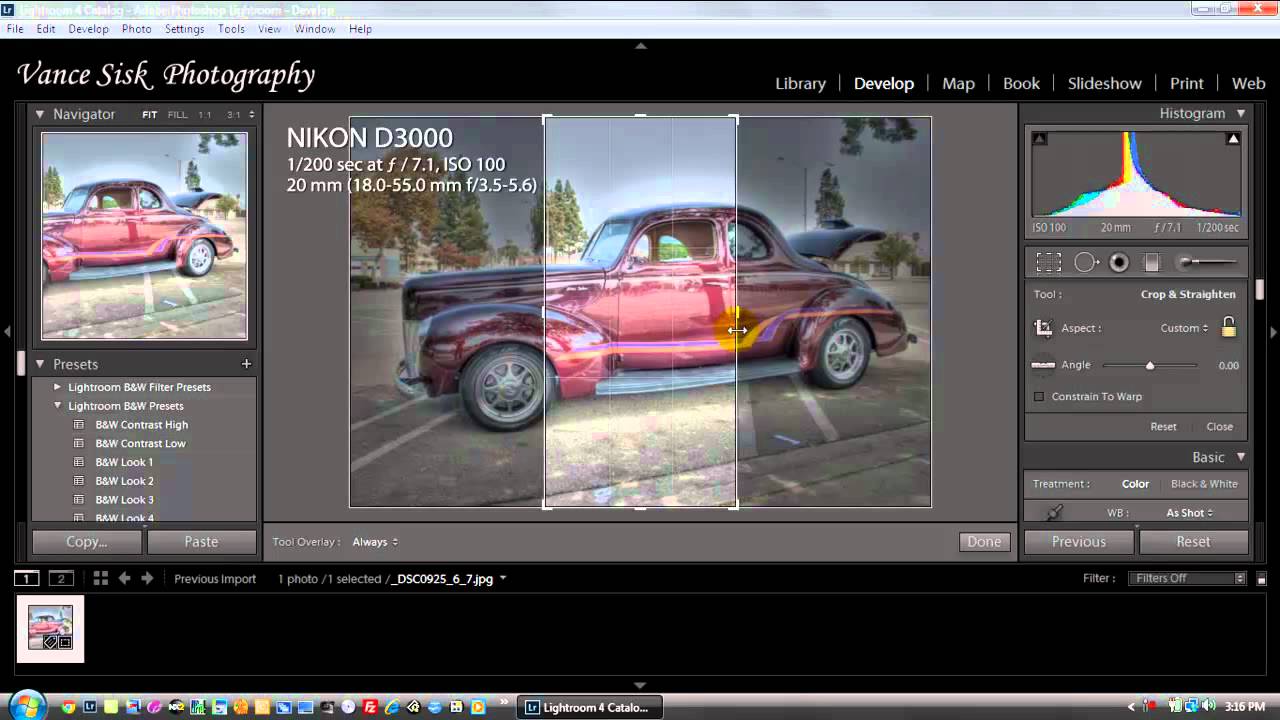The image size is (1280, 720).
Task: Pick the Crop Frame tool beside Aspect
Action: point(1043,328)
